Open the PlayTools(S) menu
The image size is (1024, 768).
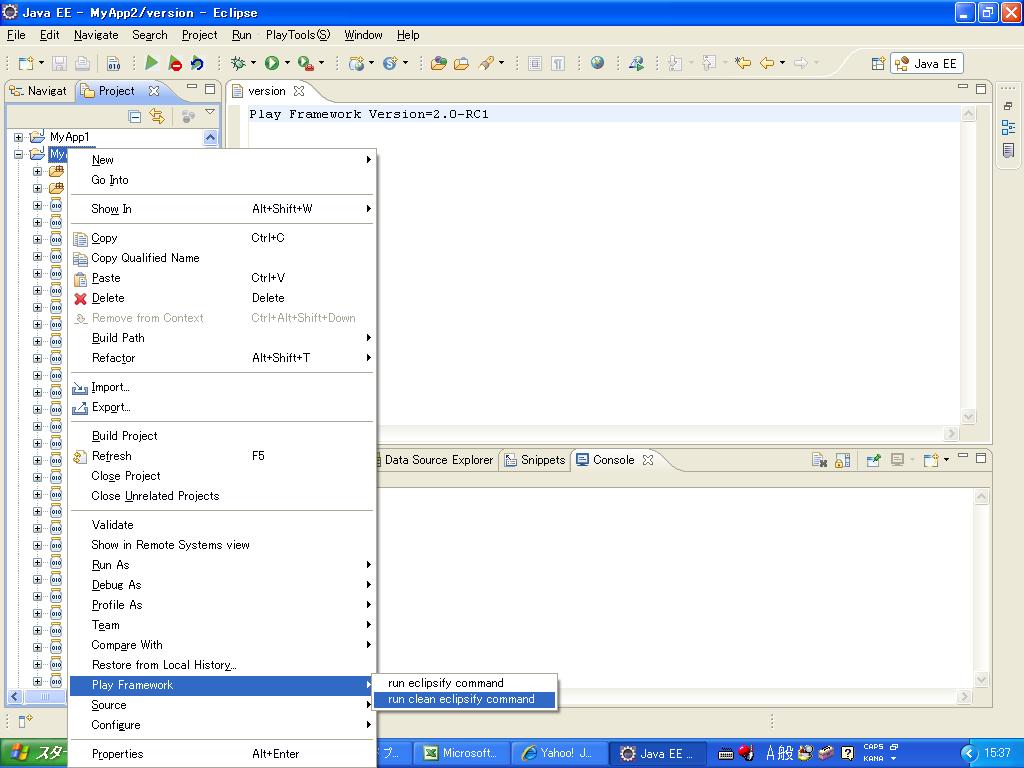pyautogui.click(x=298, y=35)
